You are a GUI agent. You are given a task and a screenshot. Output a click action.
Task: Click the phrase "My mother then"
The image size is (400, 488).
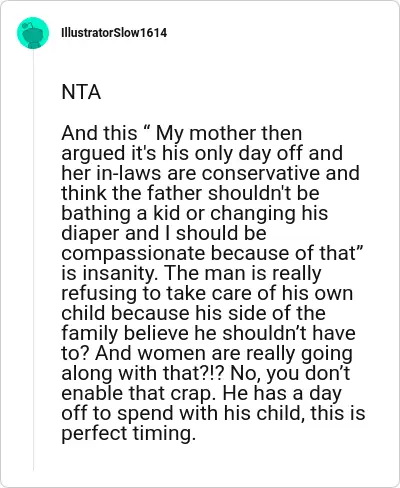pyautogui.click(x=229, y=133)
